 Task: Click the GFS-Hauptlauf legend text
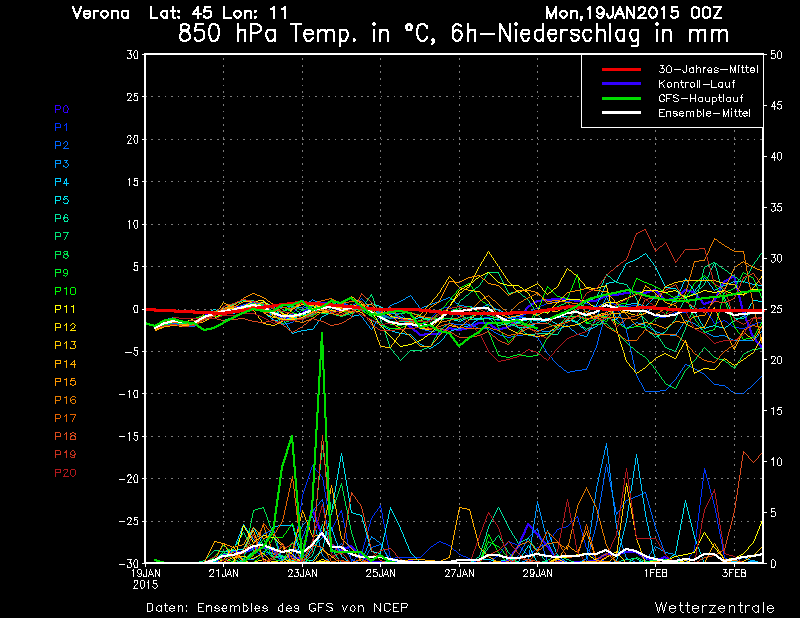click(x=701, y=98)
